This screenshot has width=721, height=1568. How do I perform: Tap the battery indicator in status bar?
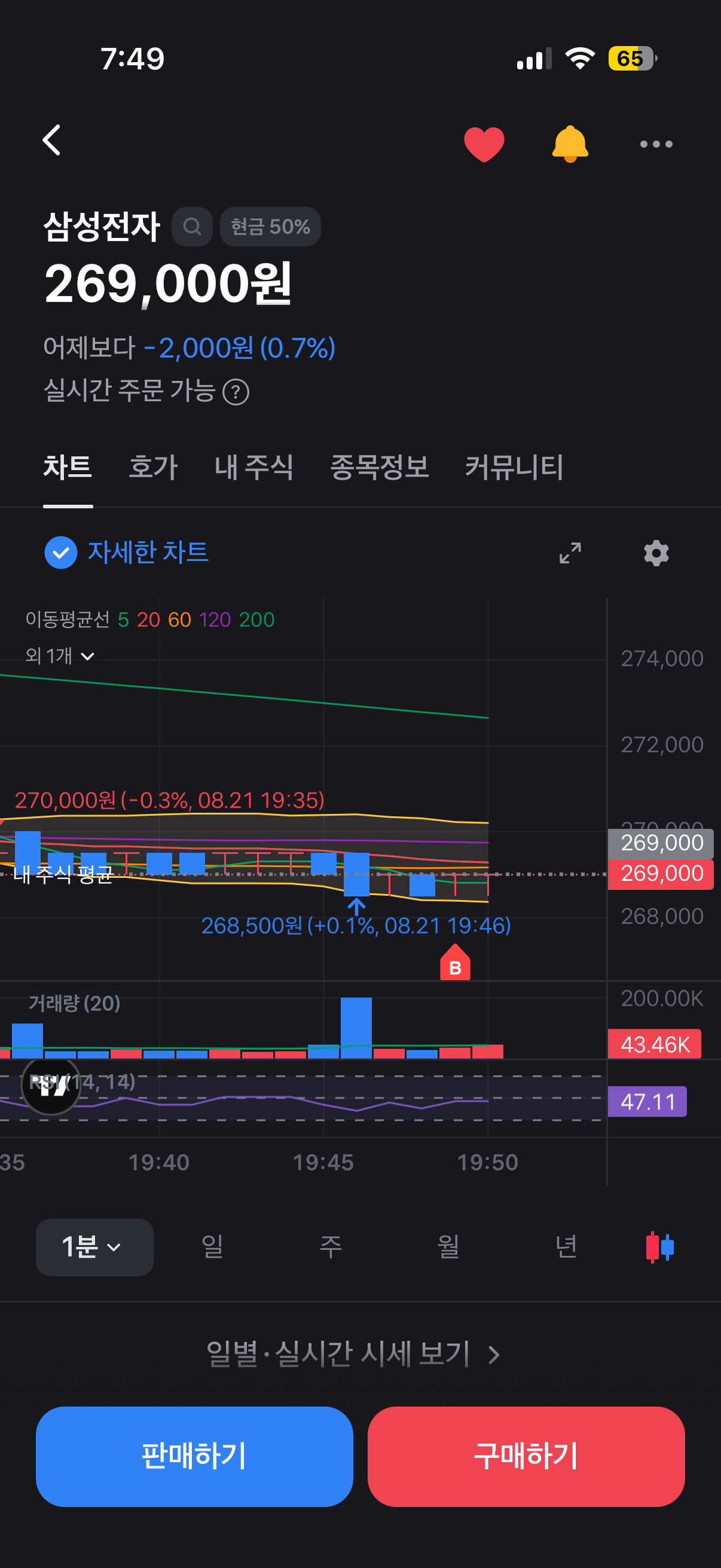click(633, 59)
